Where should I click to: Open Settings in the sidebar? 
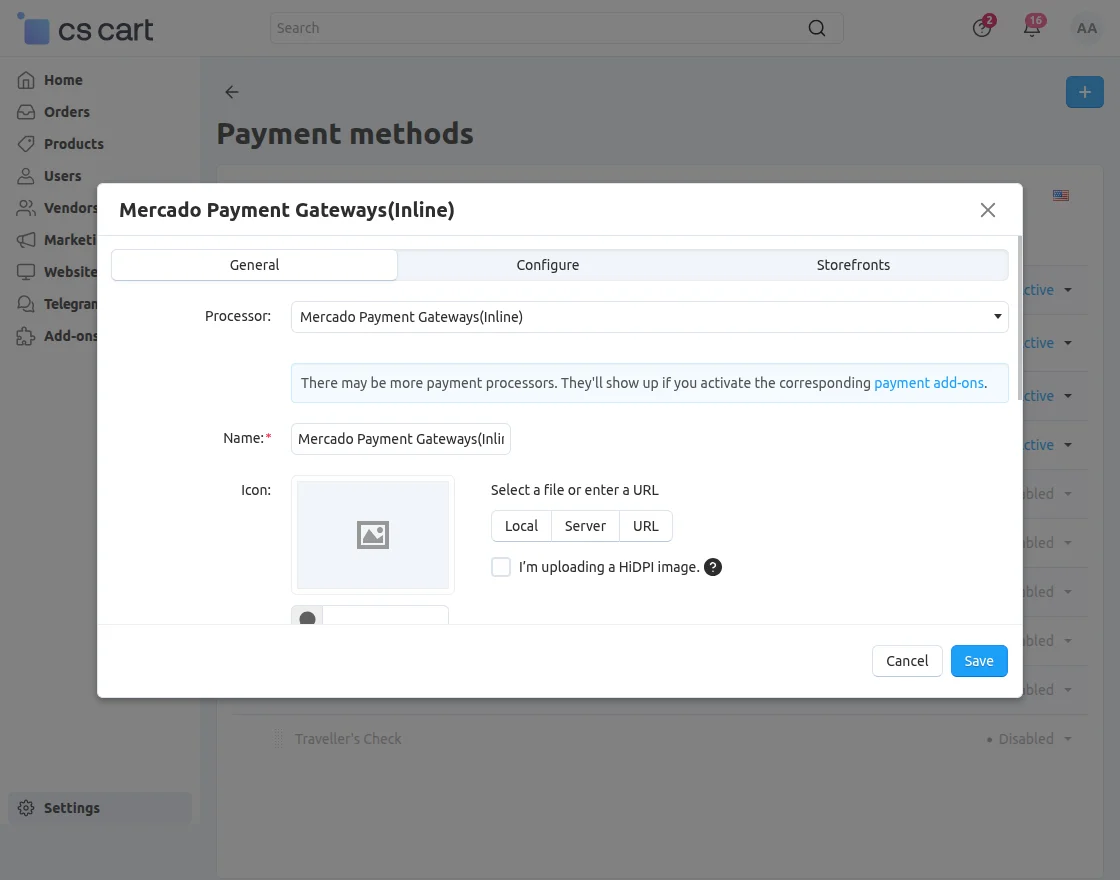click(100, 808)
